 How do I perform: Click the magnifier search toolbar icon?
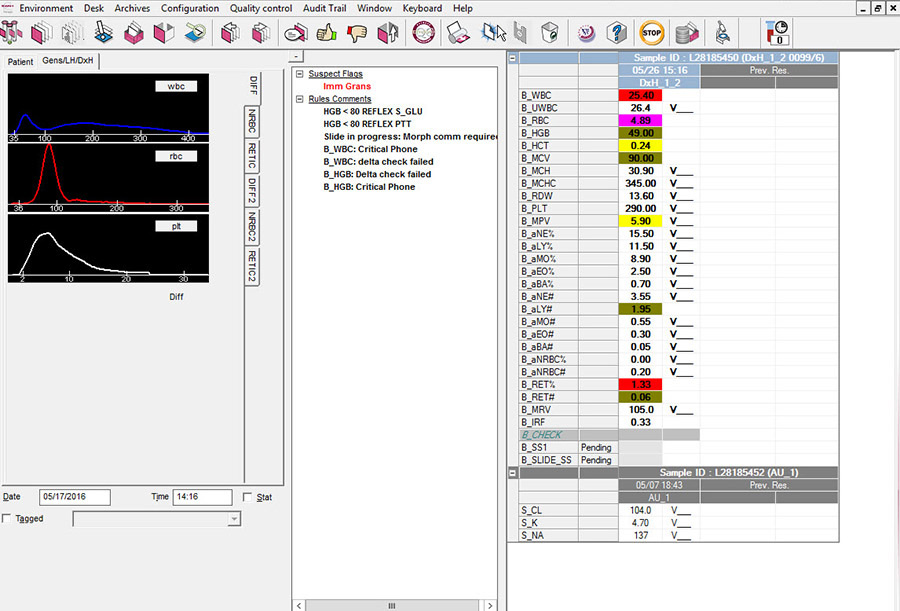pyautogui.click(x=195, y=33)
